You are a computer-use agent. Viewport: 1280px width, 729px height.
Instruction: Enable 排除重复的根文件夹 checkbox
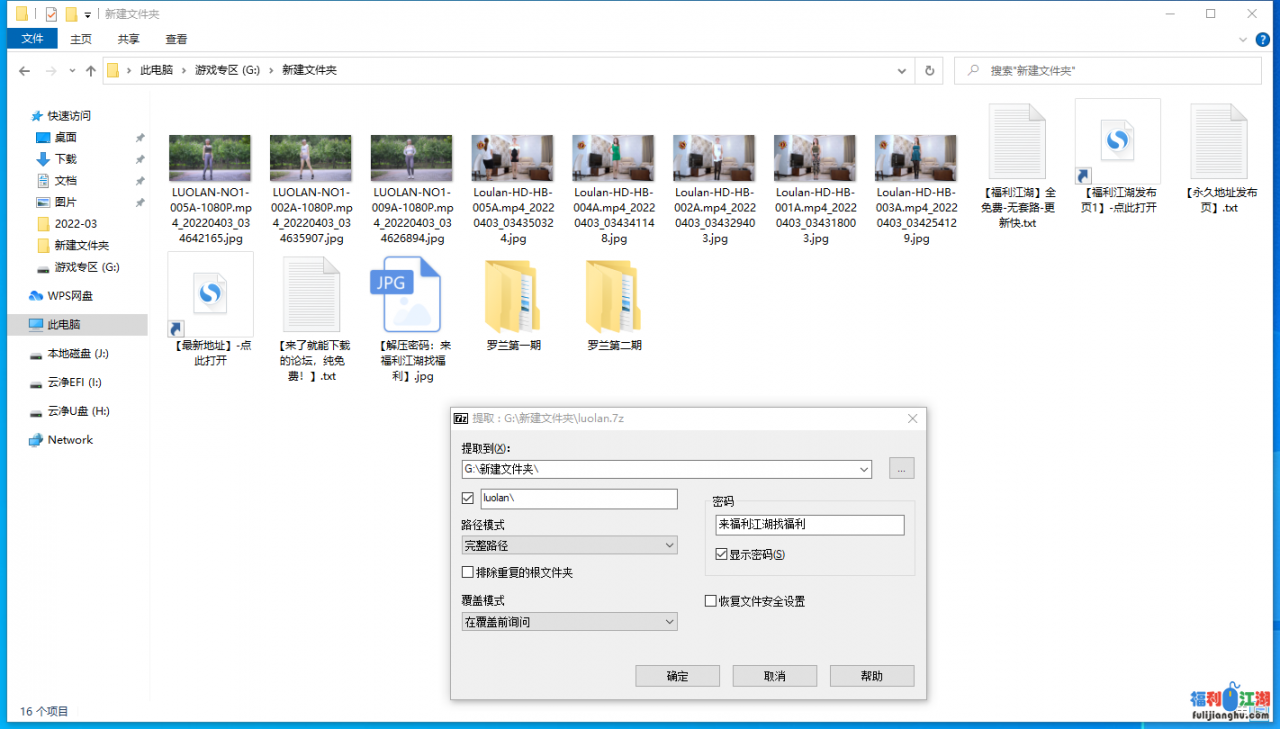coord(467,573)
